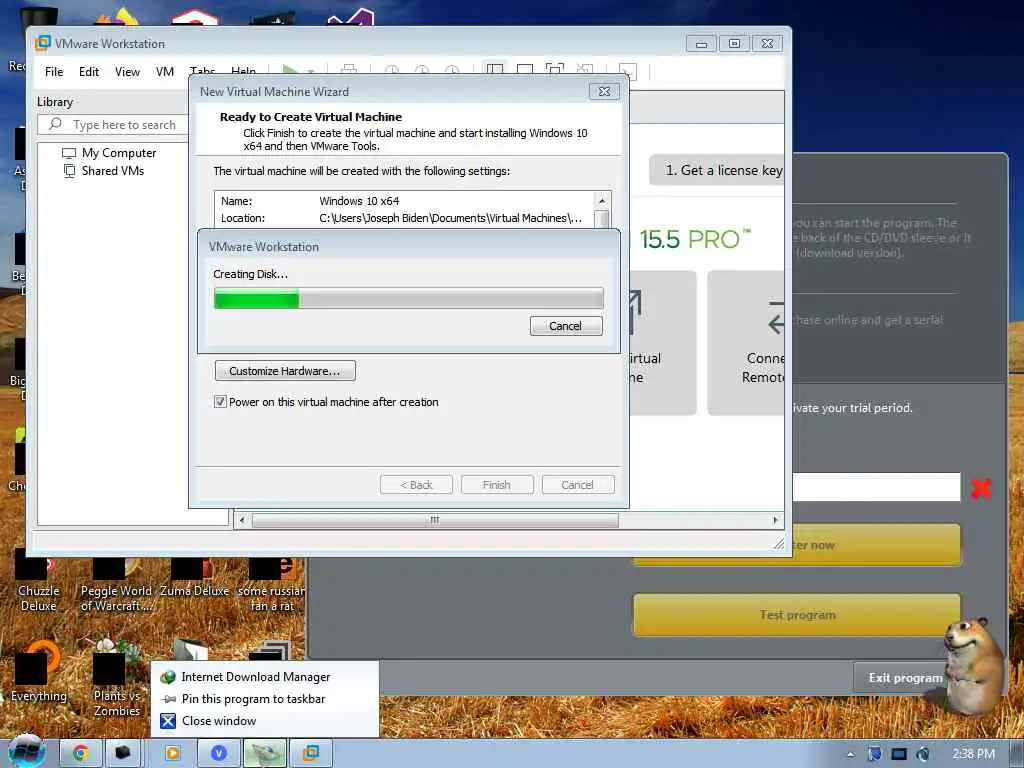The width and height of the screenshot is (1024, 768).
Task: Click the black cube taskbar icon
Action: [123, 753]
